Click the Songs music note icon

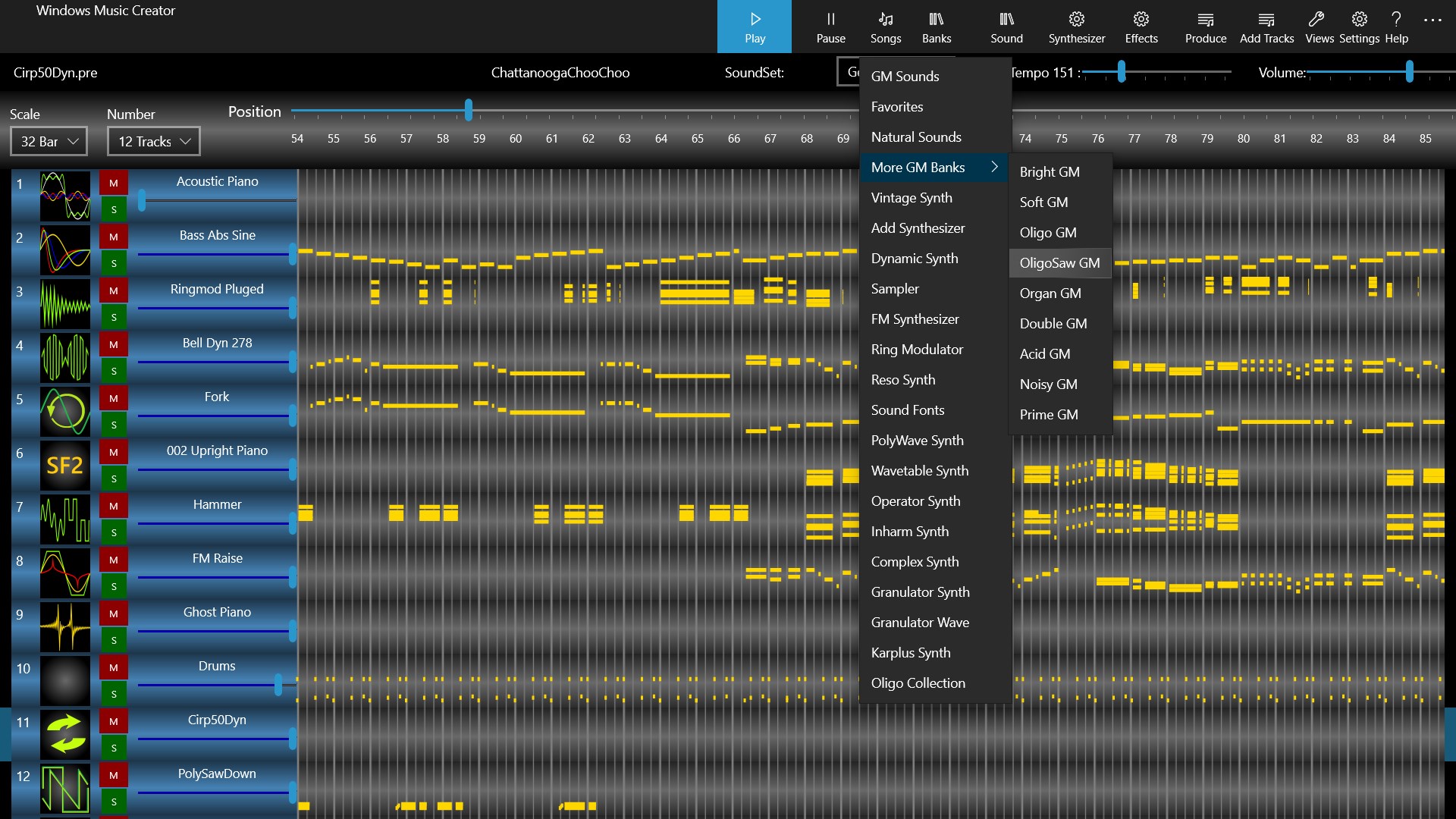tap(885, 20)
